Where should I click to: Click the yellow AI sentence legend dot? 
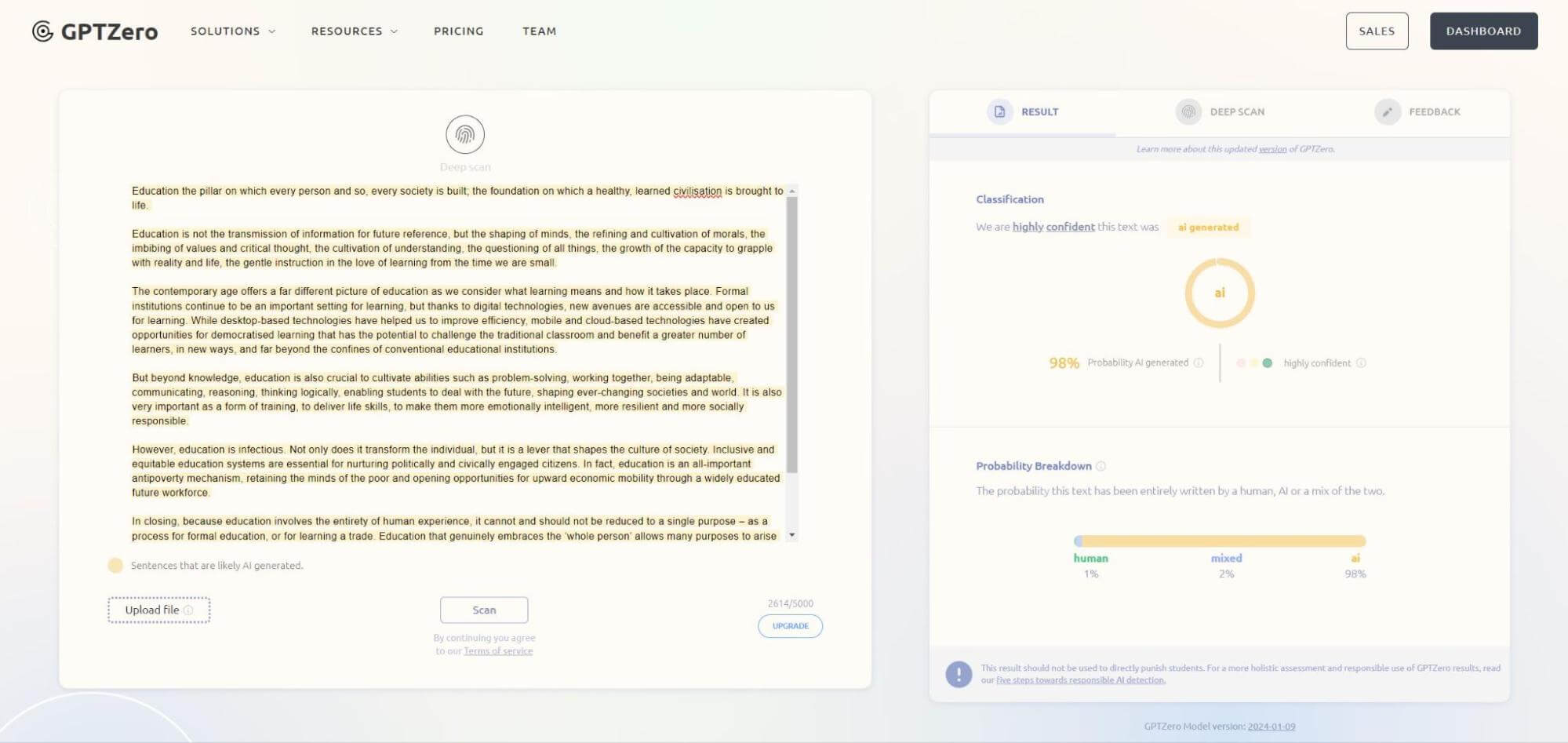(x=115, y=565)
